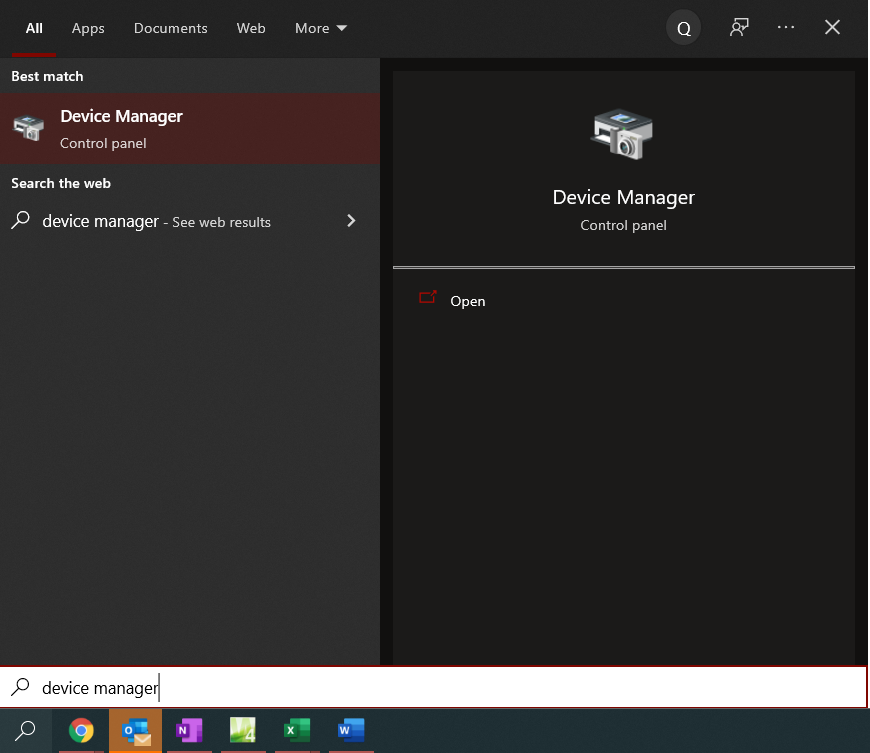Switch to the Web tab
The width and height of the screenshot is (870, 753).
(251, 28)
